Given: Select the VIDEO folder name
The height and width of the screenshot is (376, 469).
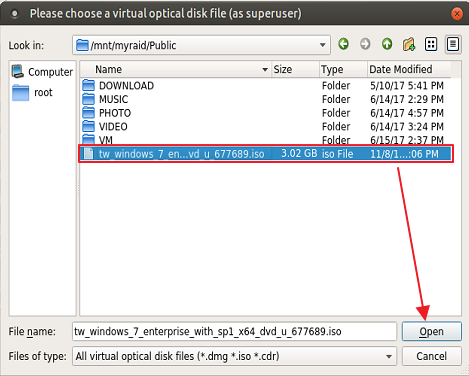Looking at the screenshot, I should [x=113, y=127].
